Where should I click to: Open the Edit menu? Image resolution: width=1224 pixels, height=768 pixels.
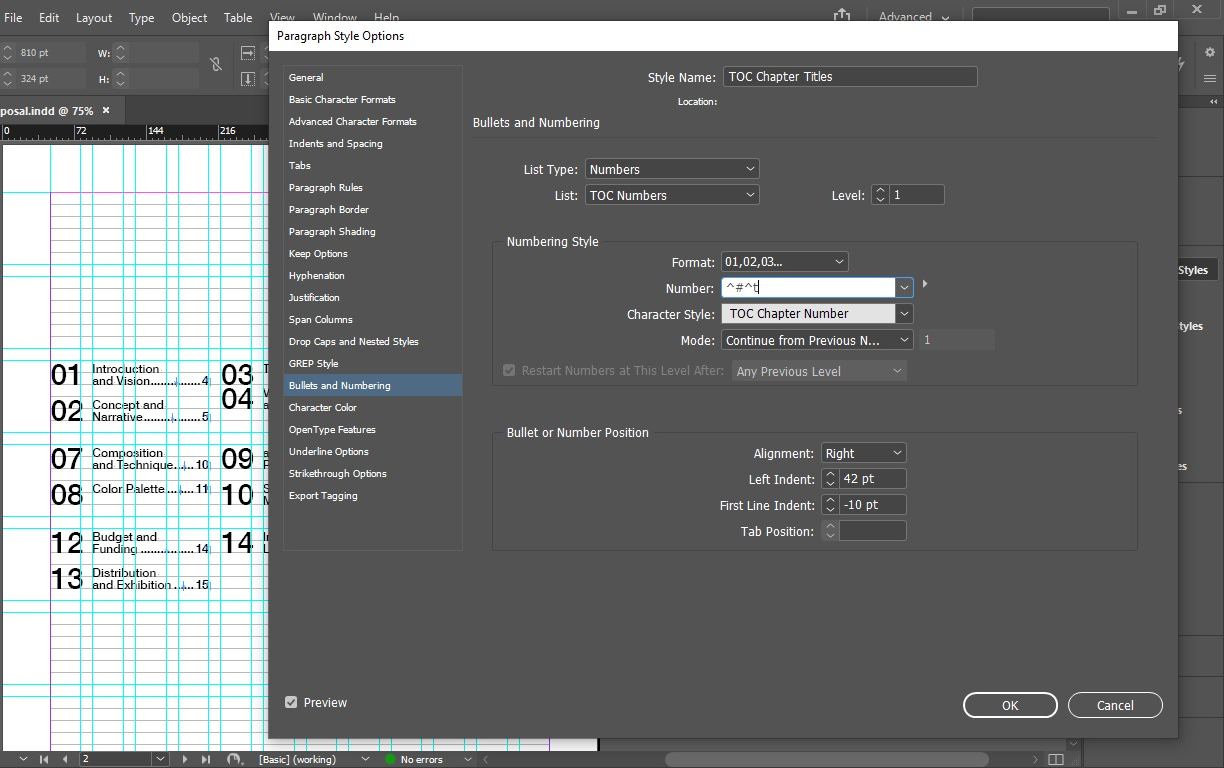[x=49, y=17]
